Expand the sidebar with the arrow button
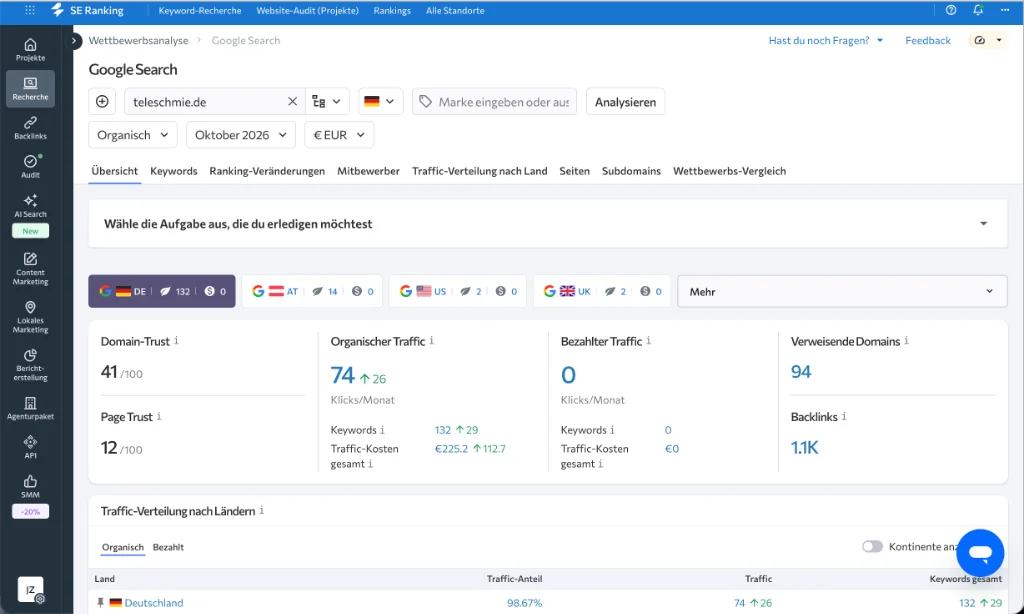 74,40
